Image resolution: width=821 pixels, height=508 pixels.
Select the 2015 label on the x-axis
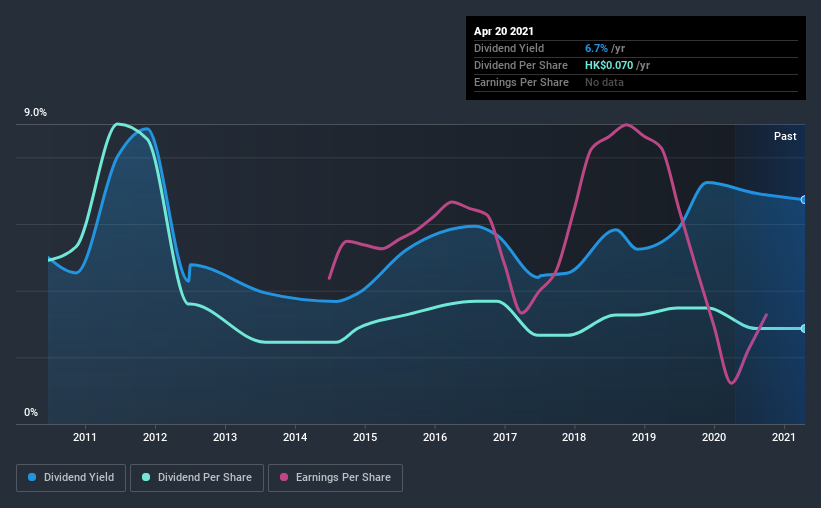[365, 437]
